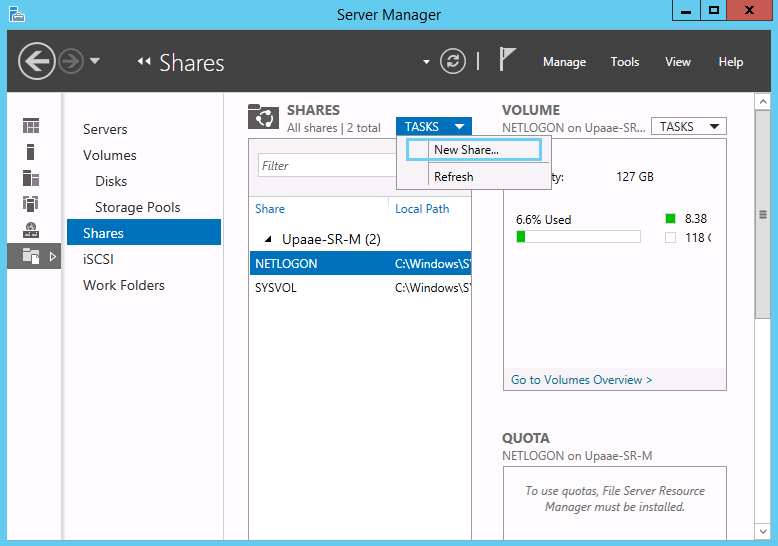Select the All Servers sidebar icon
This screenshot has height=546, width=778.
31,178
